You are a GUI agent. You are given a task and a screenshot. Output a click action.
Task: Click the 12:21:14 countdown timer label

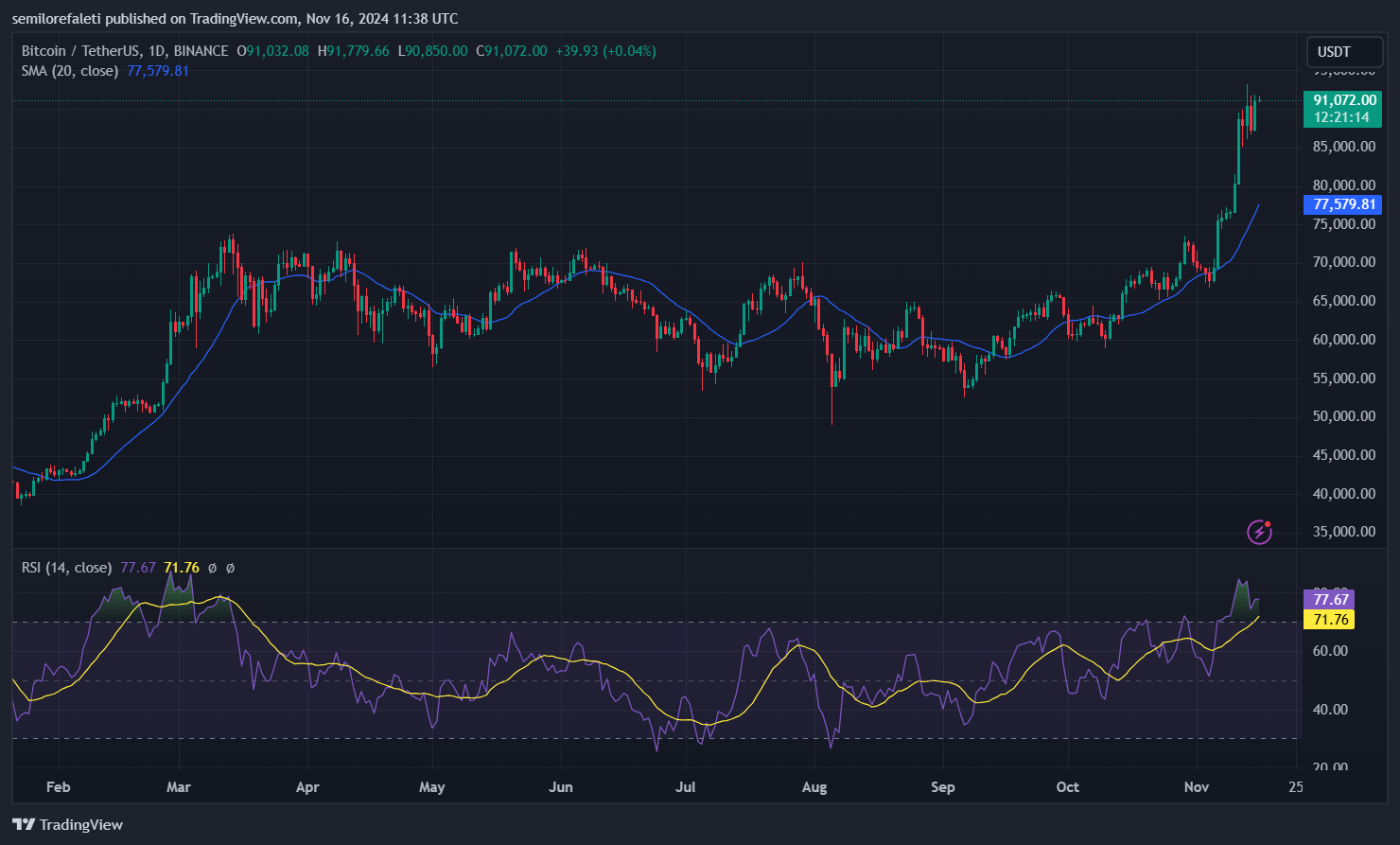(1342, 117)
